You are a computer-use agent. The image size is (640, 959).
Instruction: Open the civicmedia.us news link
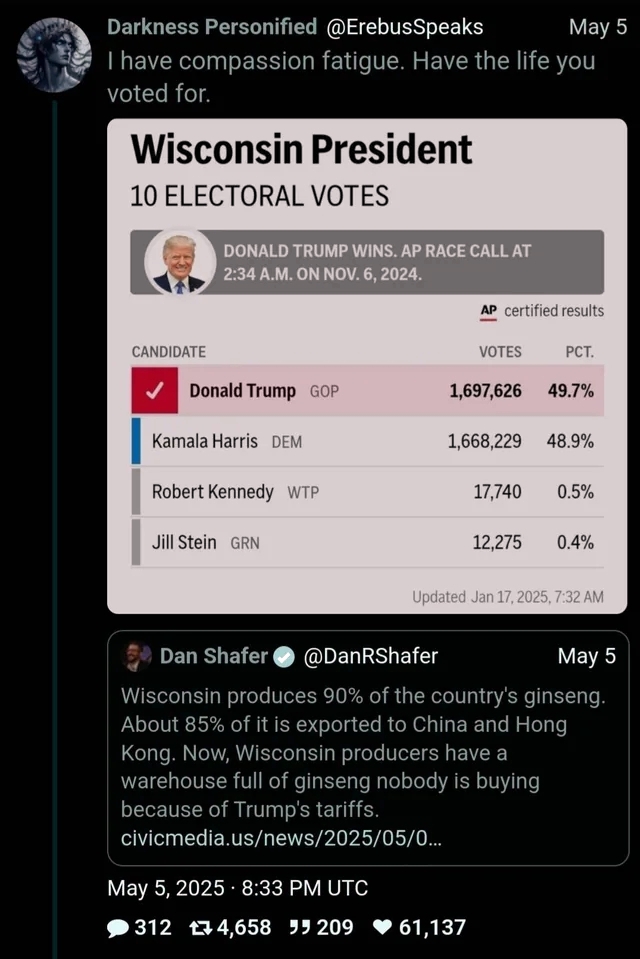click(x=281, y=838)
